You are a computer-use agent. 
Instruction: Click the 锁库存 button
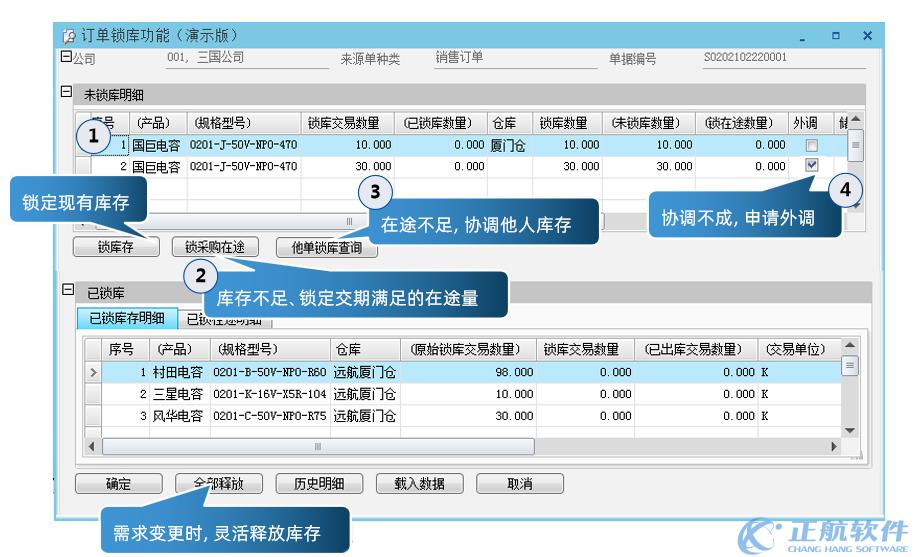tap(116, 247)
